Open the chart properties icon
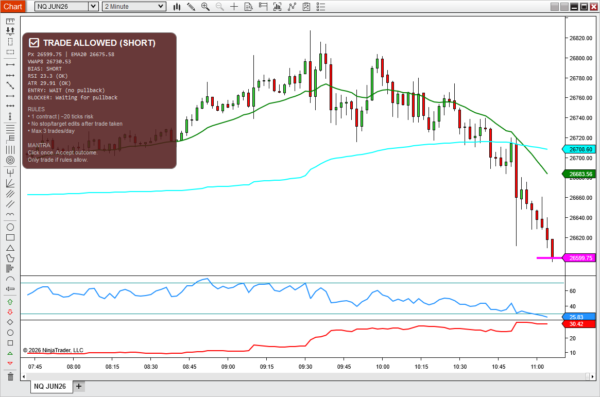The height and width of the screenshot is (397, 600). [307, 7]
